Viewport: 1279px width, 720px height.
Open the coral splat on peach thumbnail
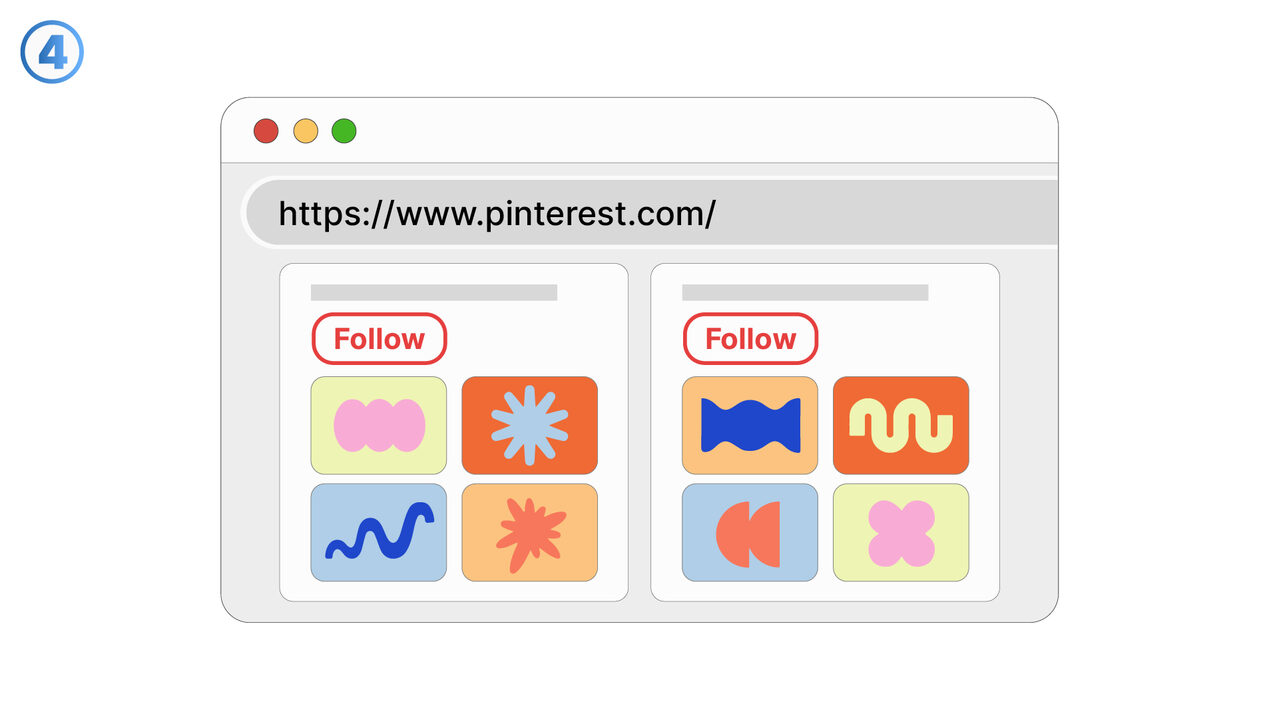click(x=529, y=532)
